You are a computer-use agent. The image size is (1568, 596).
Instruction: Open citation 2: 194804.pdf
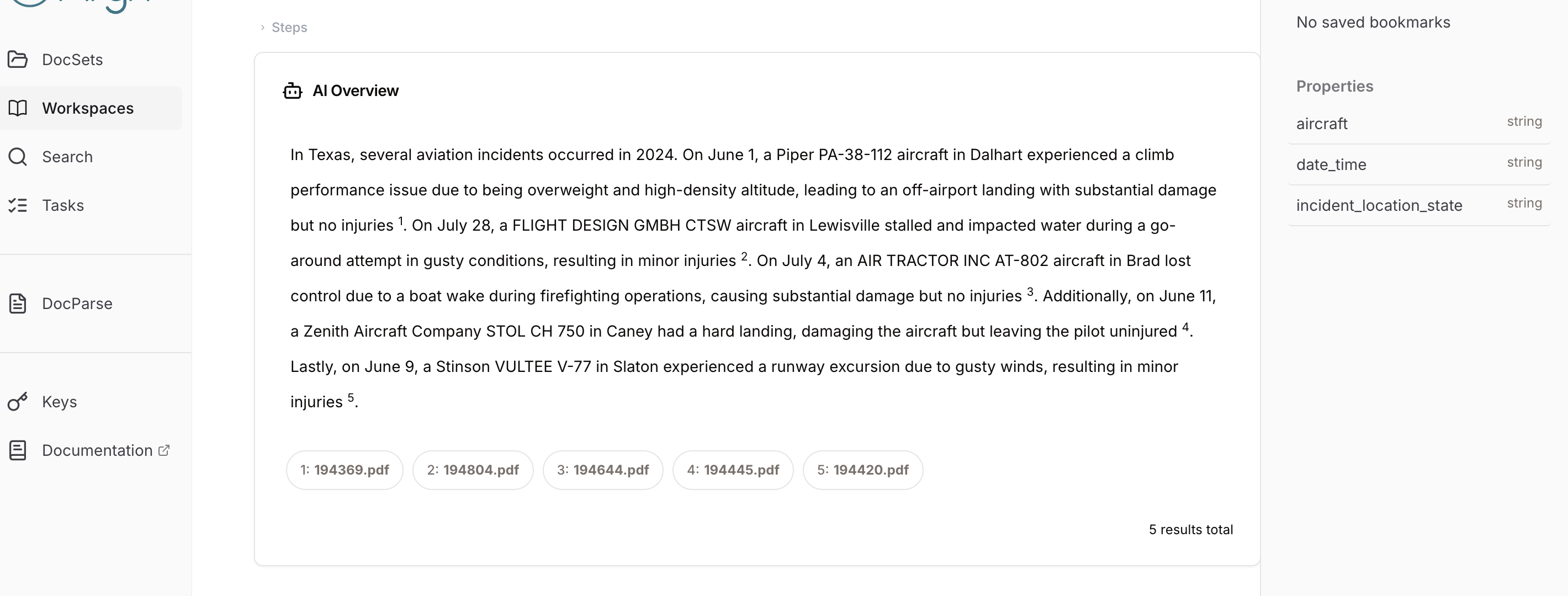(x=473, y=470)
